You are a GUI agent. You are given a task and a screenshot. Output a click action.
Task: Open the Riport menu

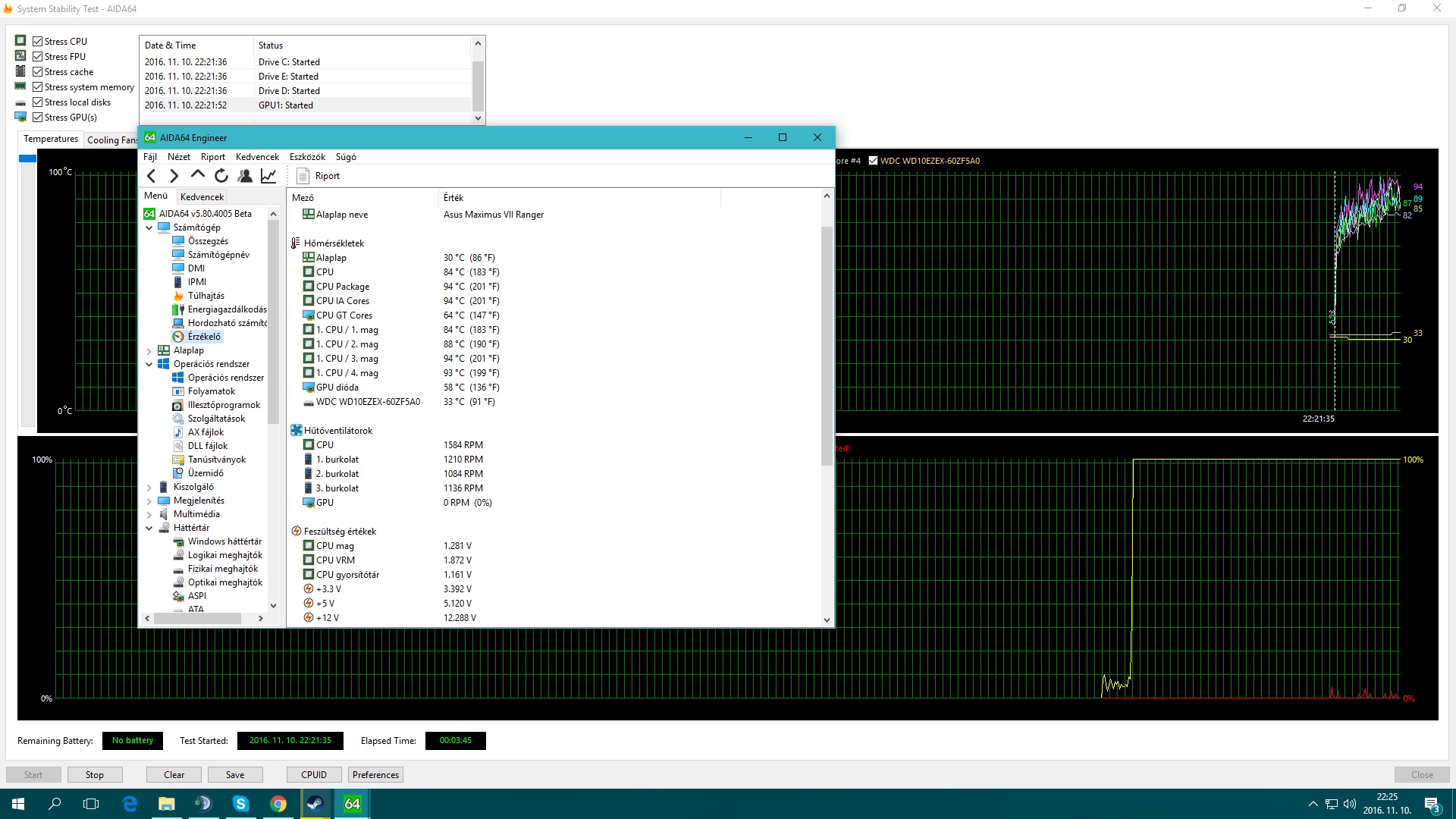coord(213,157)
